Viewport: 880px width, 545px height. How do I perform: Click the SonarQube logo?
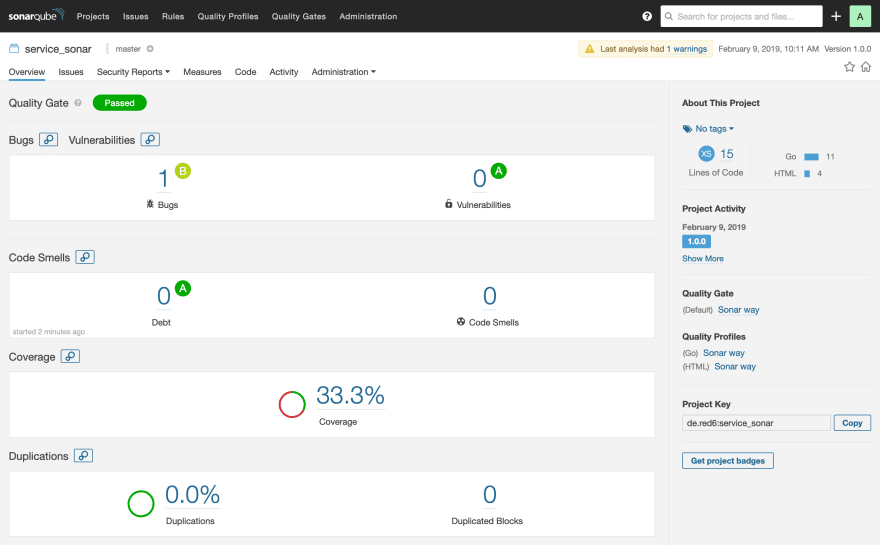[36, 15]
